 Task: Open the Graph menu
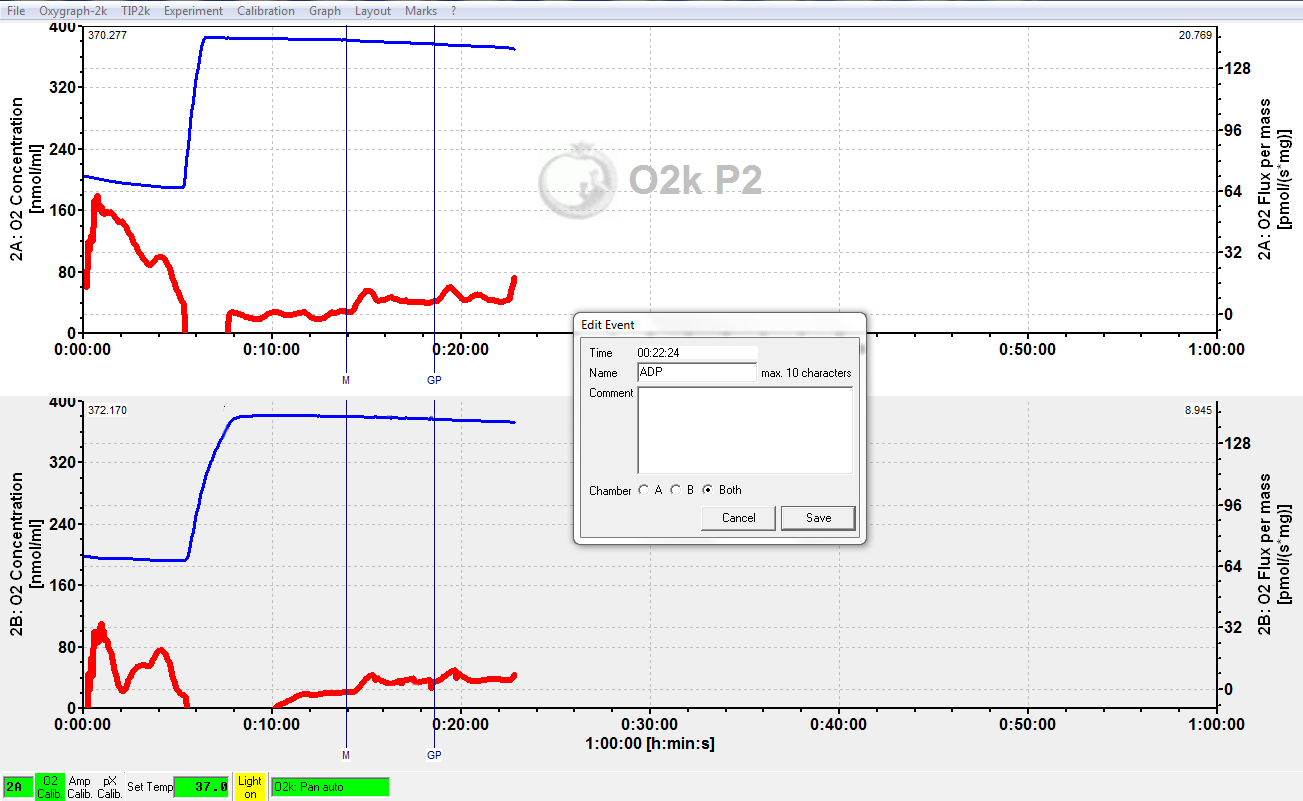pyautogui.click(x=325, y=11)
